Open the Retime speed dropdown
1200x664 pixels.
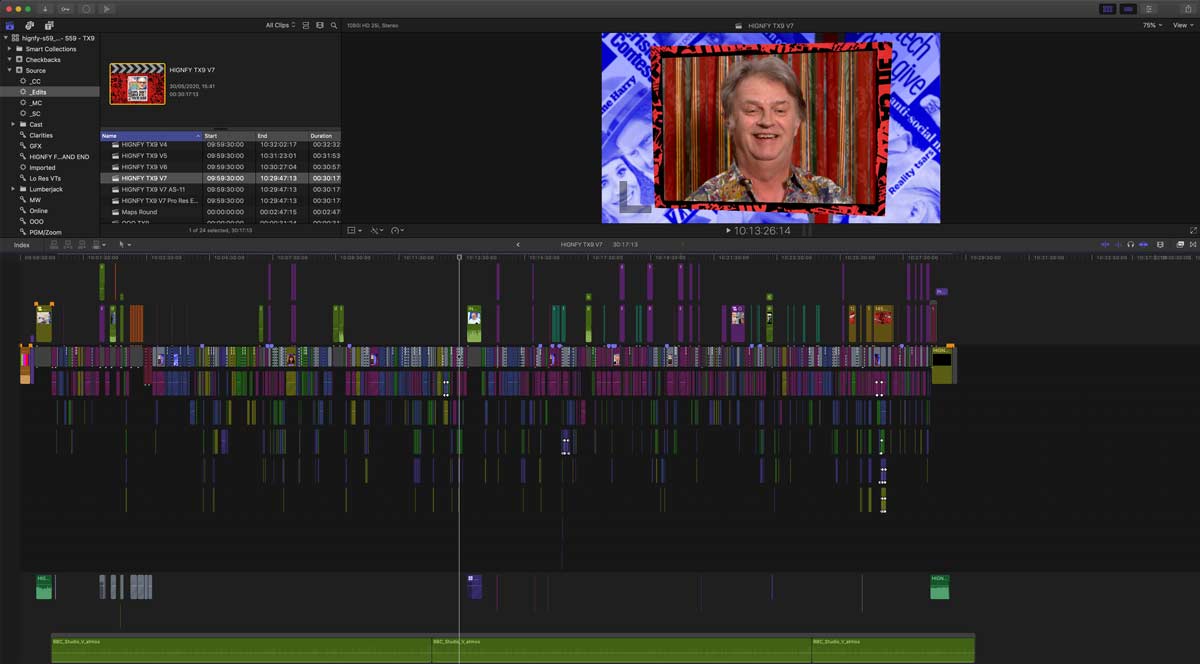point(398,230)
